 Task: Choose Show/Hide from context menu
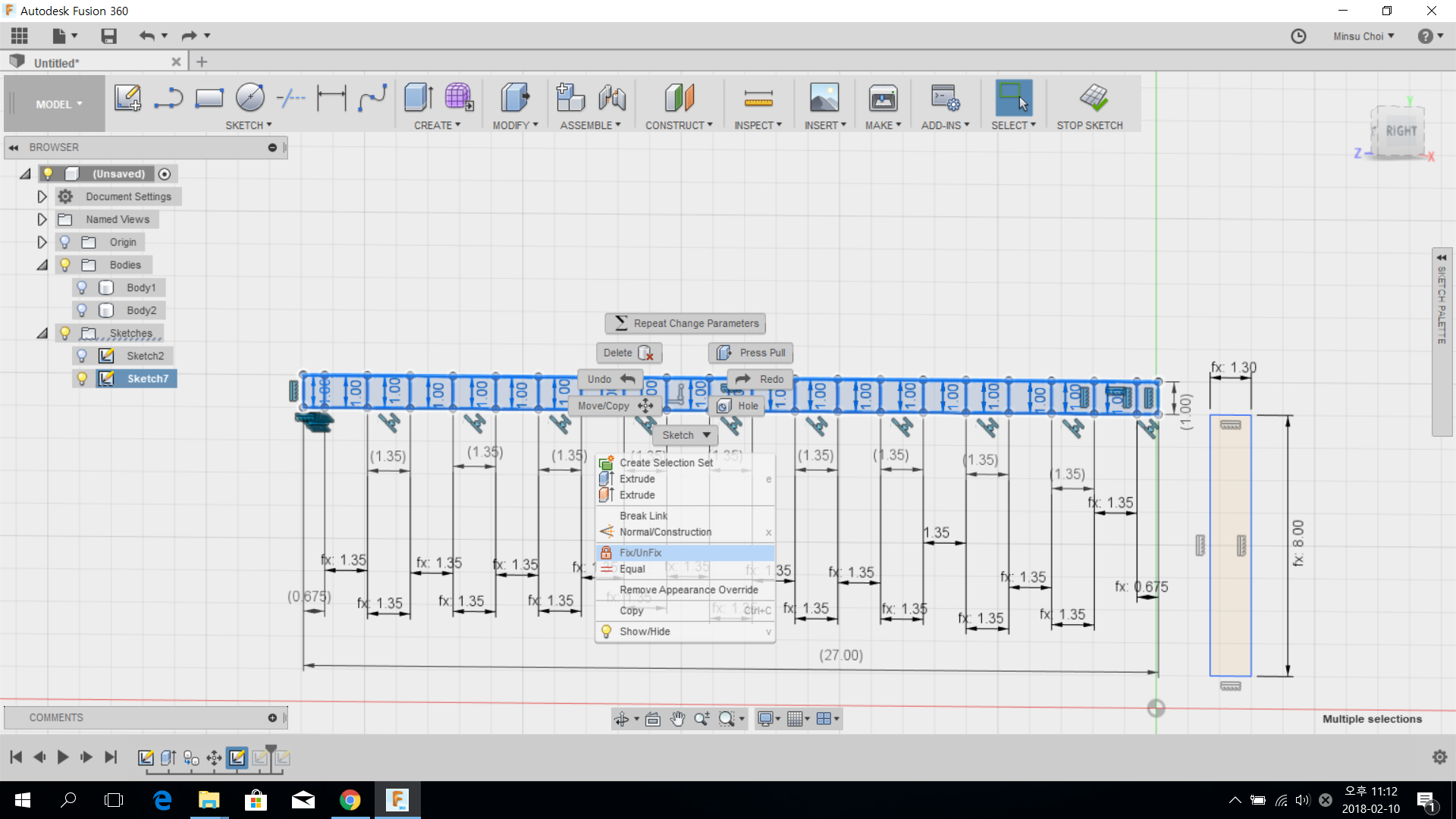[685, 631]
